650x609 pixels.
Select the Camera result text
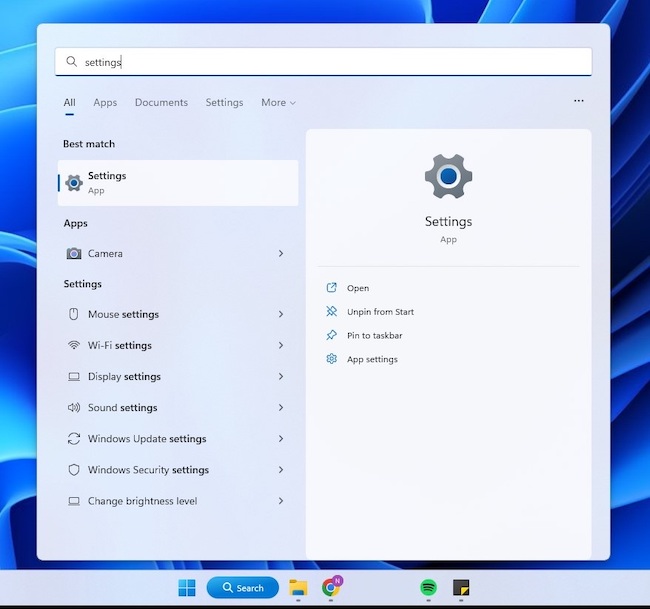tap(105, 253)
